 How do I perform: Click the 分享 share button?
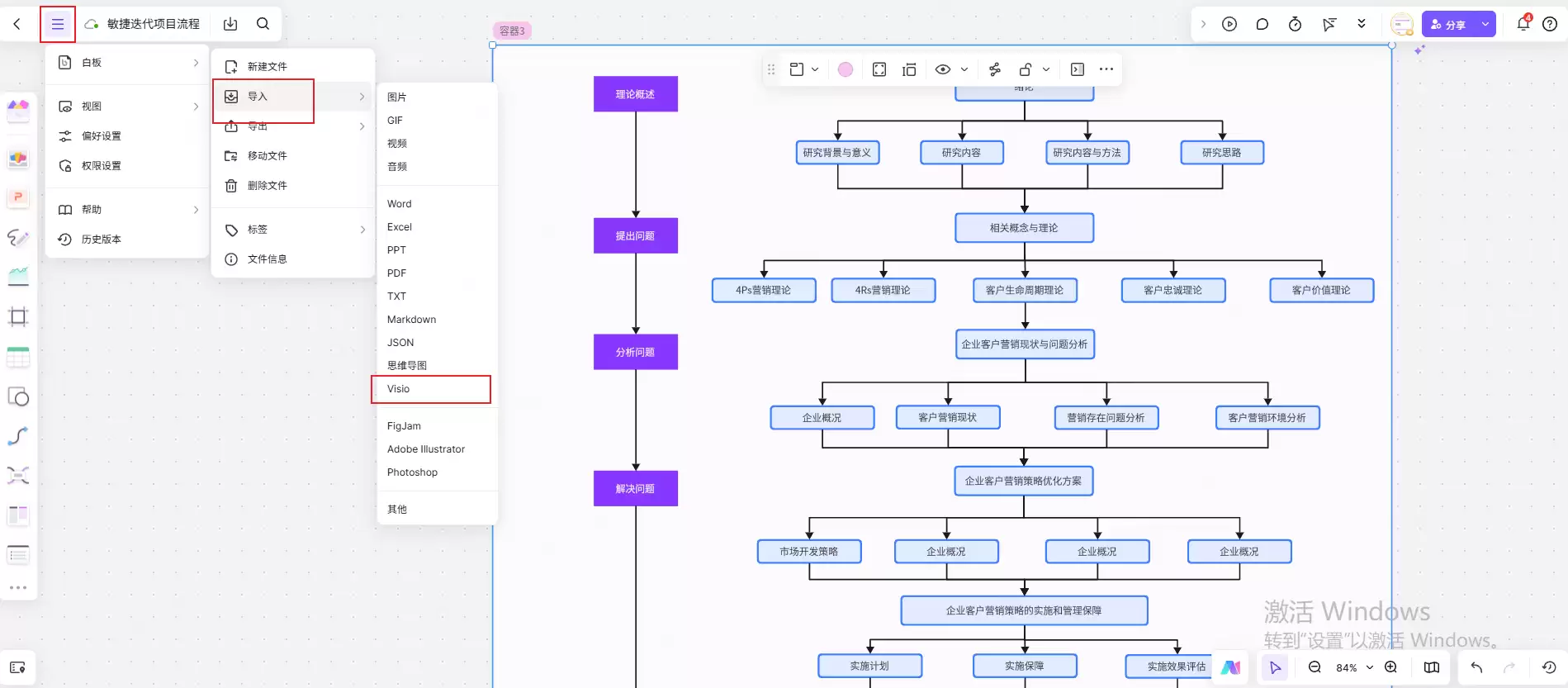click(1449, 24)
